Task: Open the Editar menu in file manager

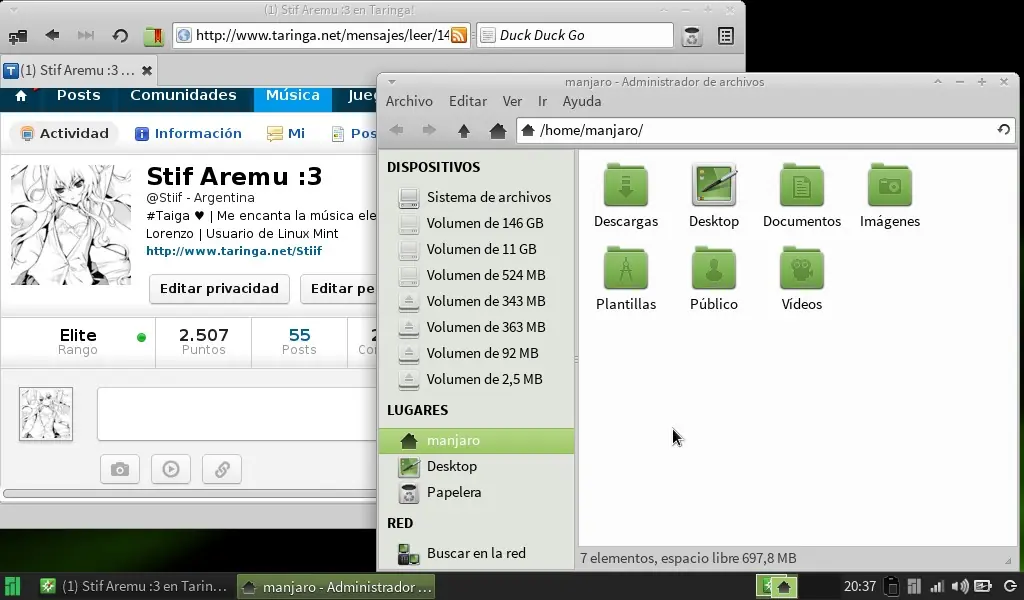Action: click(x=468, y=101)
